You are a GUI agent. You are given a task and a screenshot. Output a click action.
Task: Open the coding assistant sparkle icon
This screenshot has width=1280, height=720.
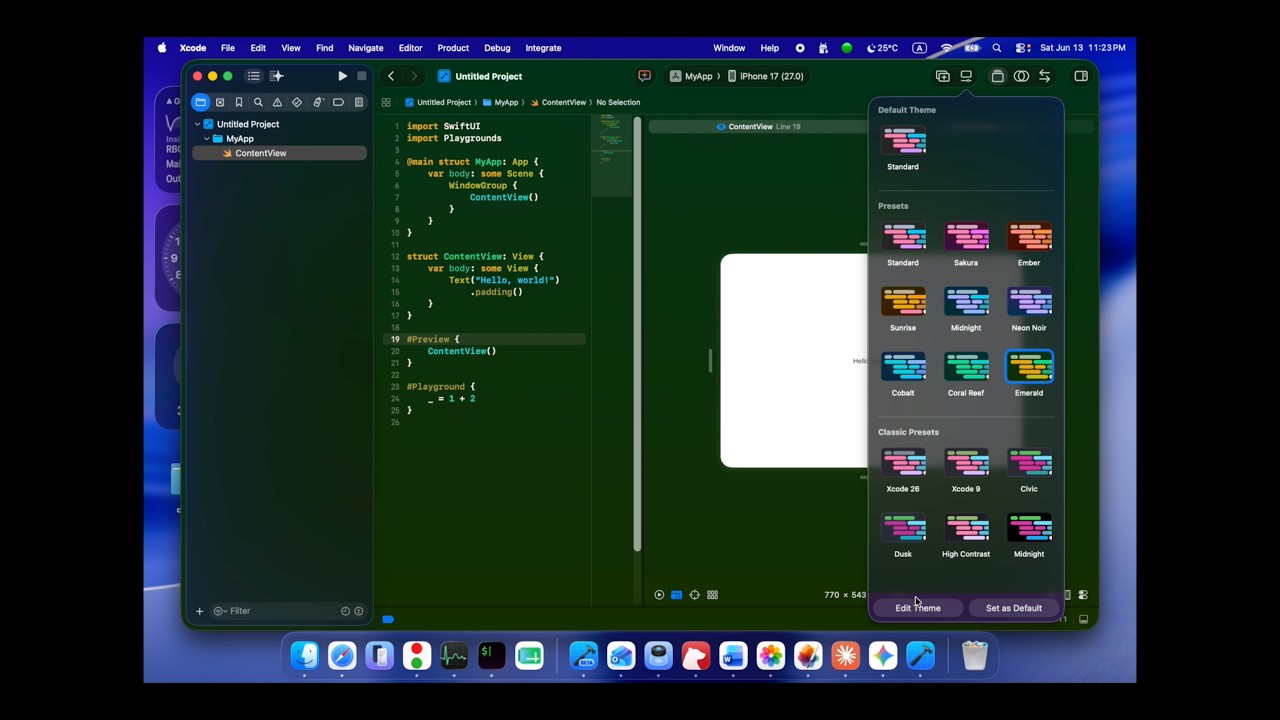click(277, 76)
